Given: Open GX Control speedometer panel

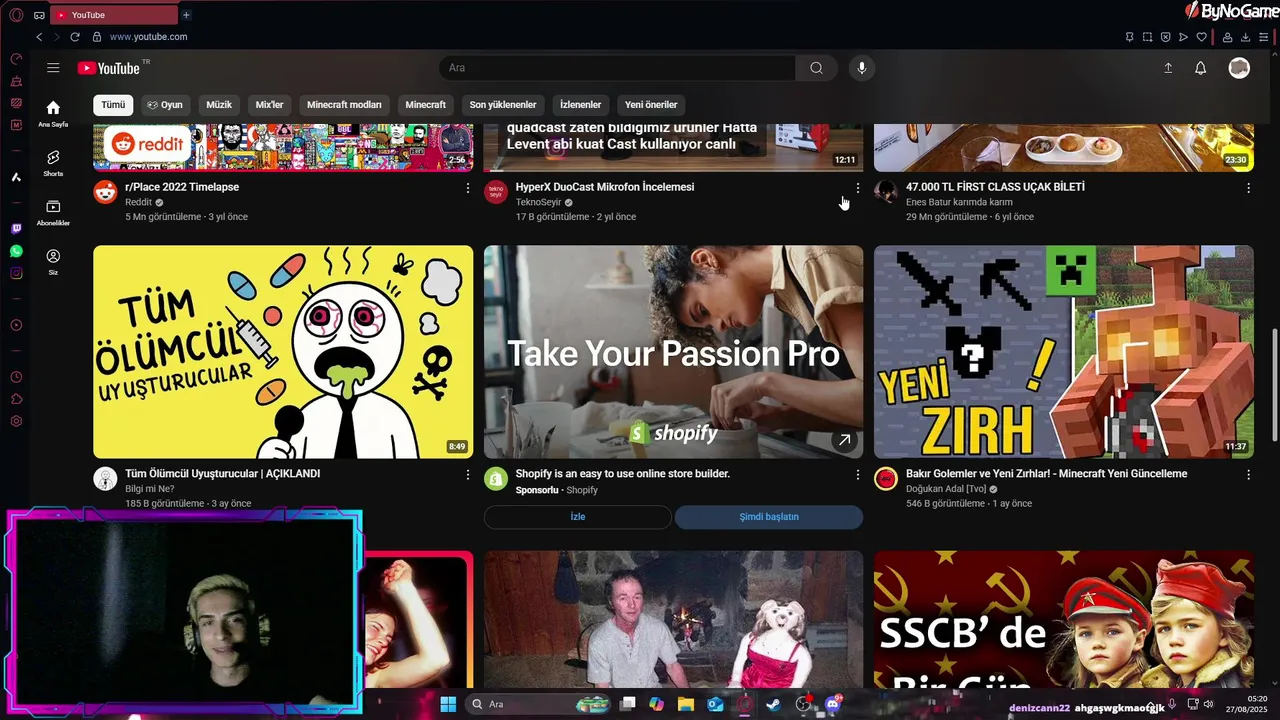Looking at the screenshot, I should [x=16, y=60].
